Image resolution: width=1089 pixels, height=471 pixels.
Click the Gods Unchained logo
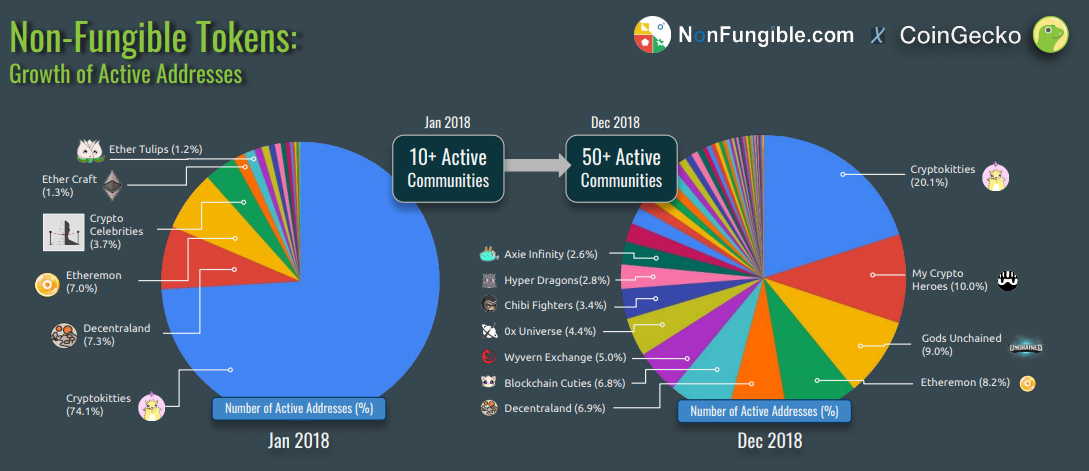coord(1026,345)
